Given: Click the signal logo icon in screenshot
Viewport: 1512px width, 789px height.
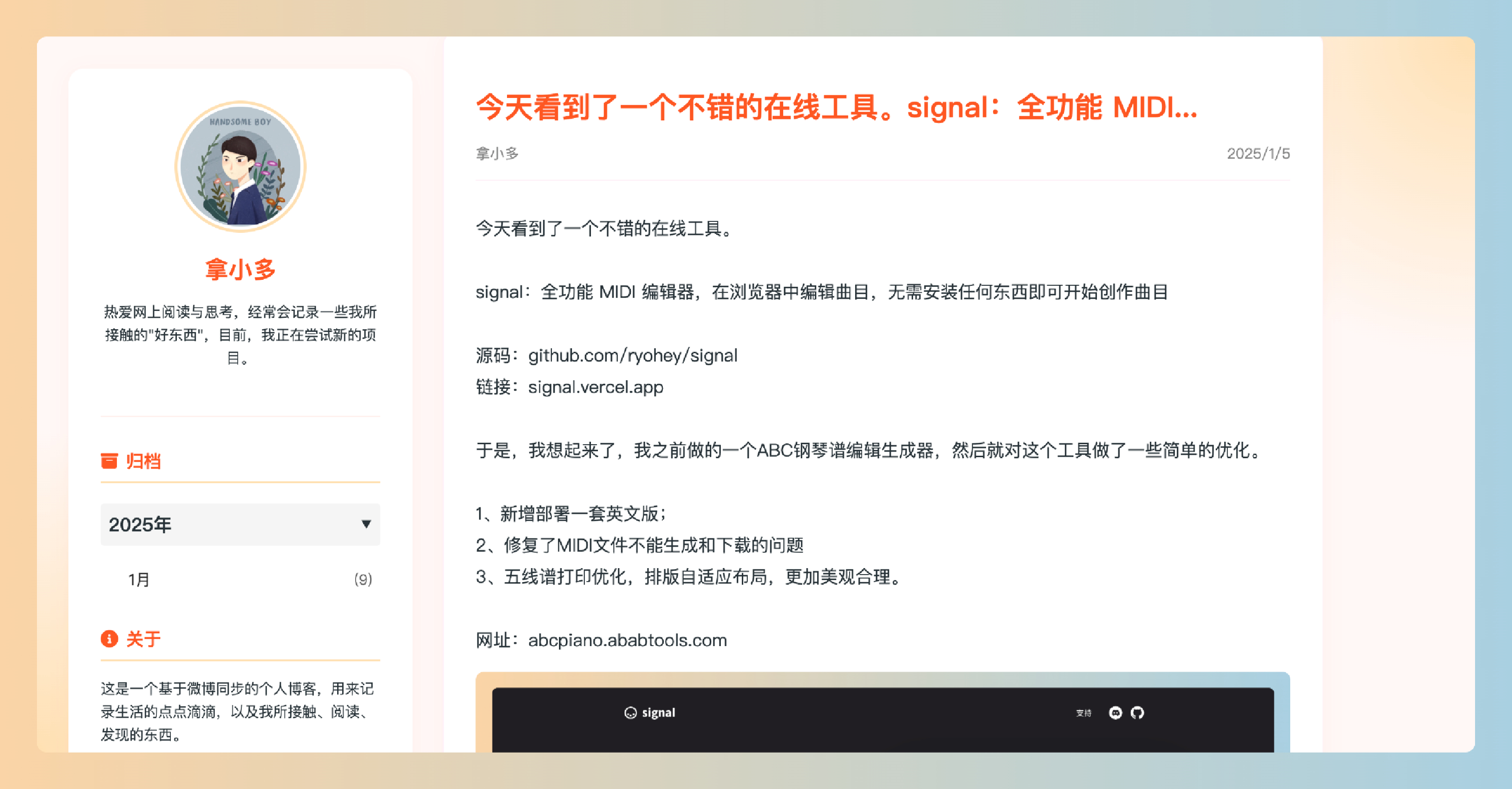Looking at the screenshot, I should (x=630, y=713).
